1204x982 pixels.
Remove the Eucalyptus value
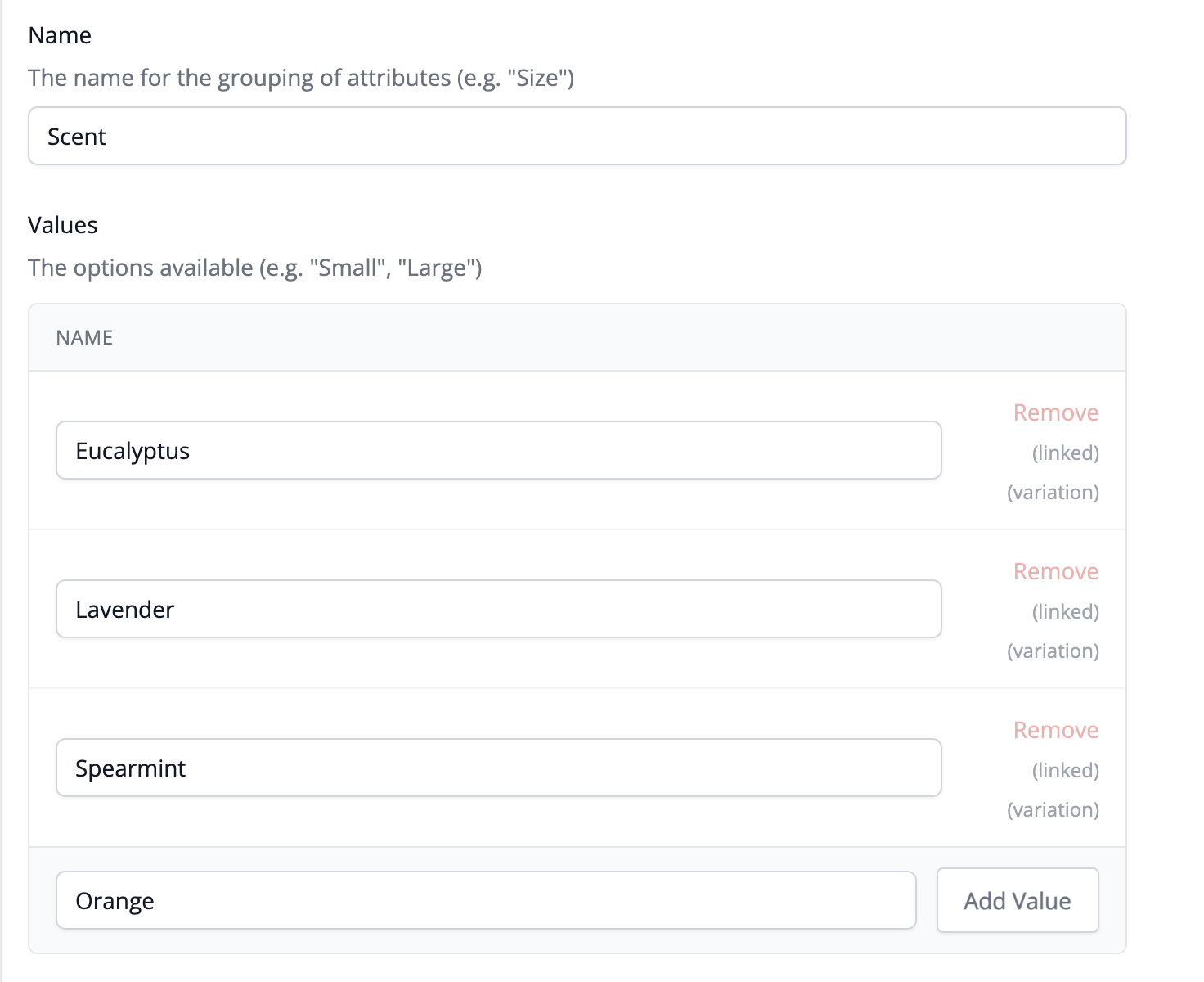(1056, 412)
